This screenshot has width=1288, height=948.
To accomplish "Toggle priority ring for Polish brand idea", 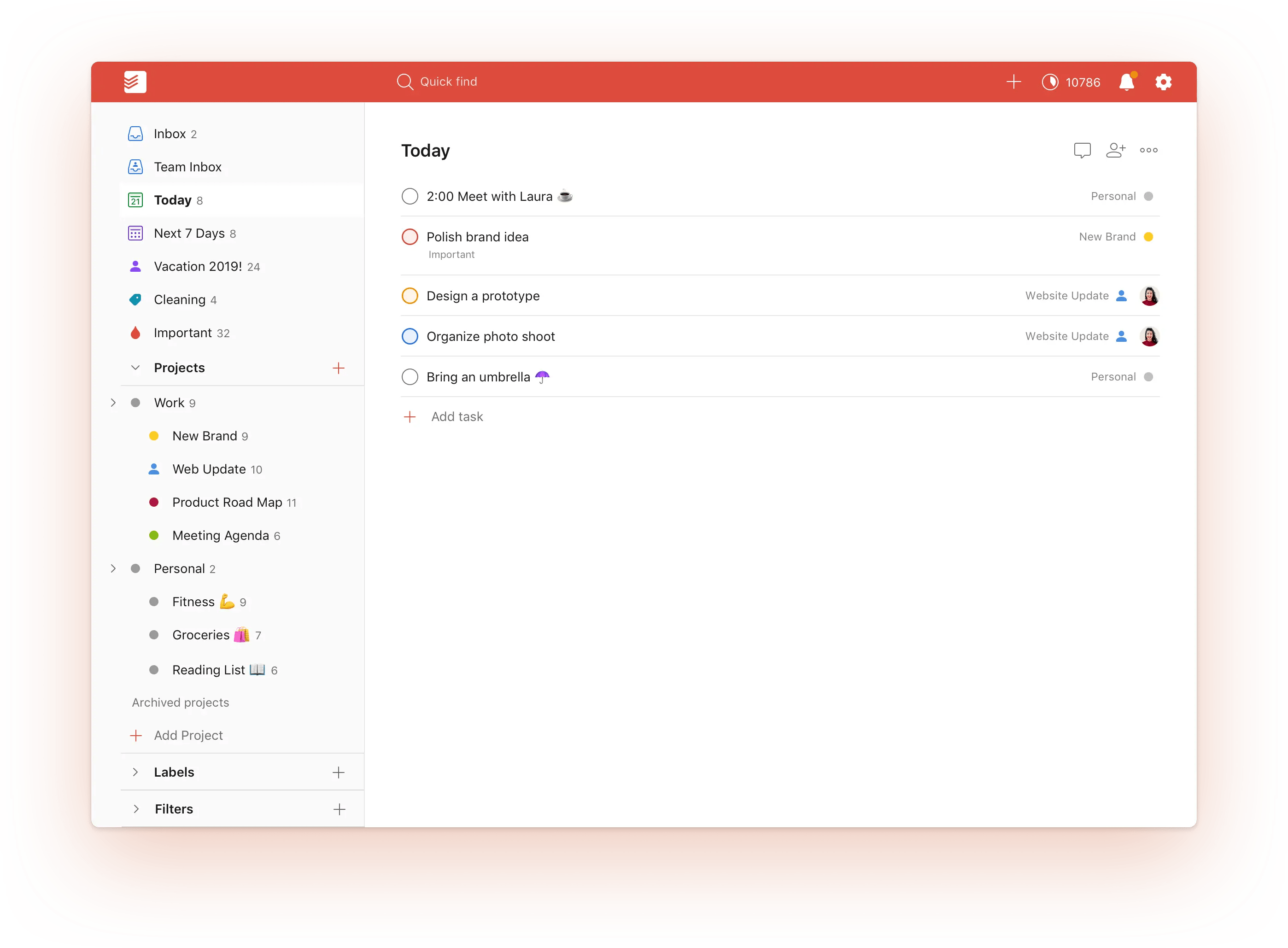I will coord(409,236).
